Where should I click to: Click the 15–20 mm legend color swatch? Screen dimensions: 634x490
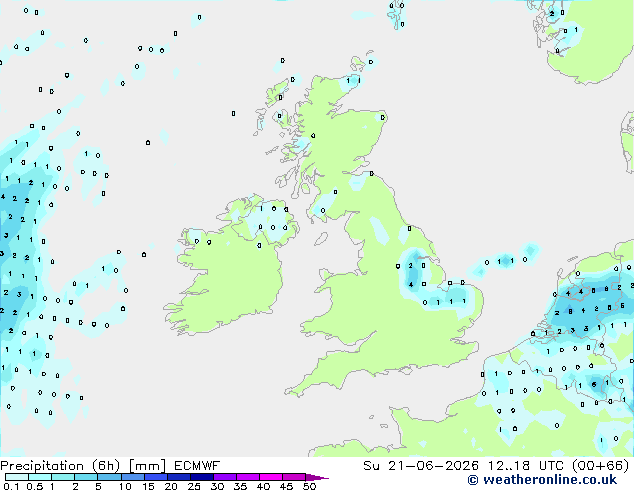coord(156,477)
